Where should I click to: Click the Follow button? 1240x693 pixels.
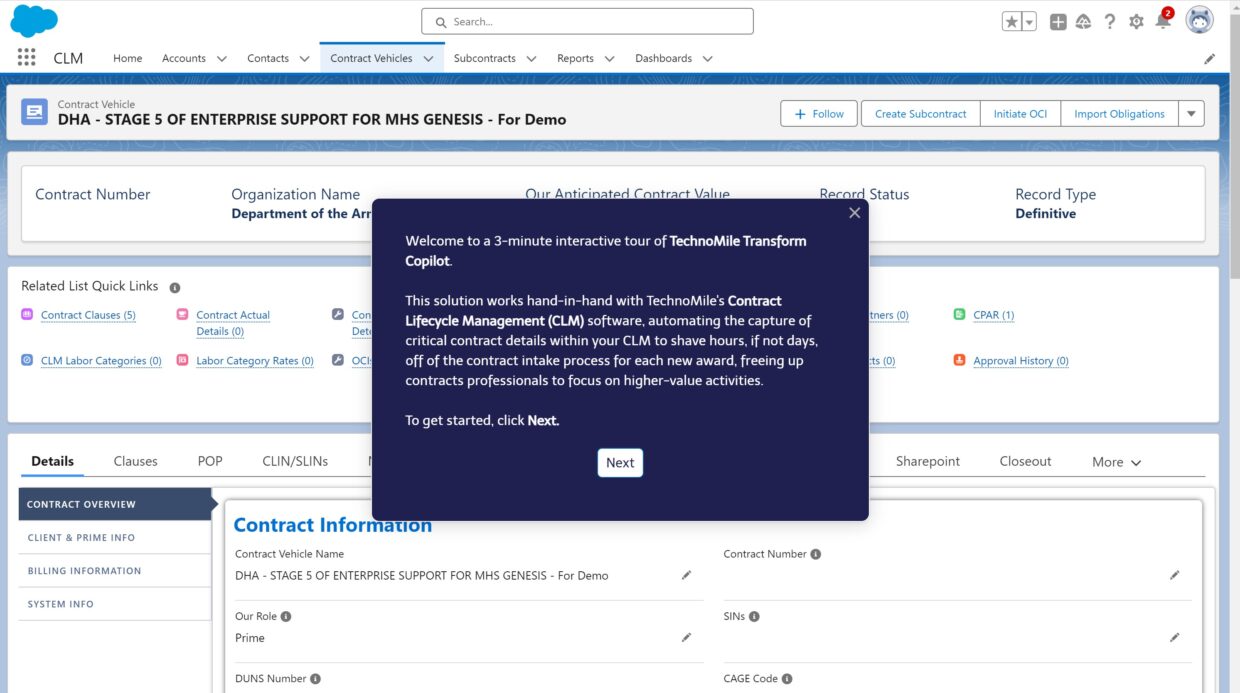click(x=819, y=114)
